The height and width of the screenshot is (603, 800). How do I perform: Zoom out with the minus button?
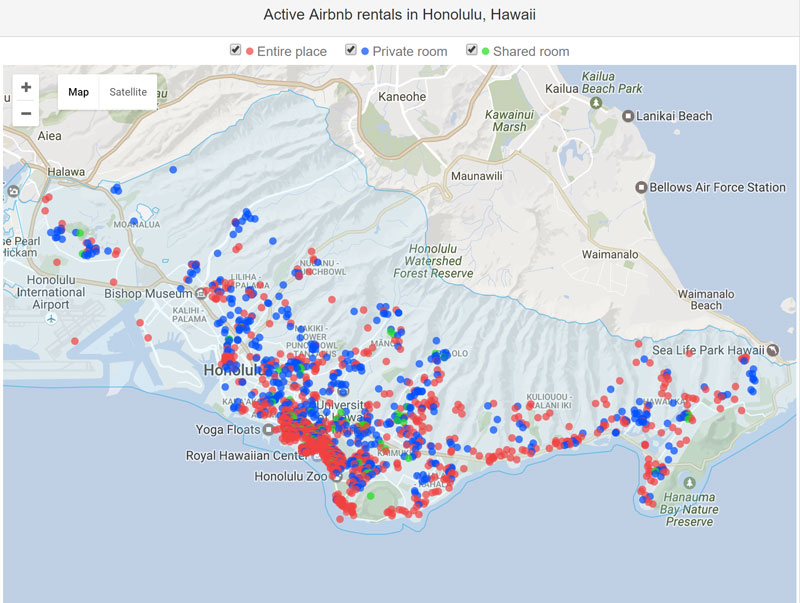[x=26, y=113]
